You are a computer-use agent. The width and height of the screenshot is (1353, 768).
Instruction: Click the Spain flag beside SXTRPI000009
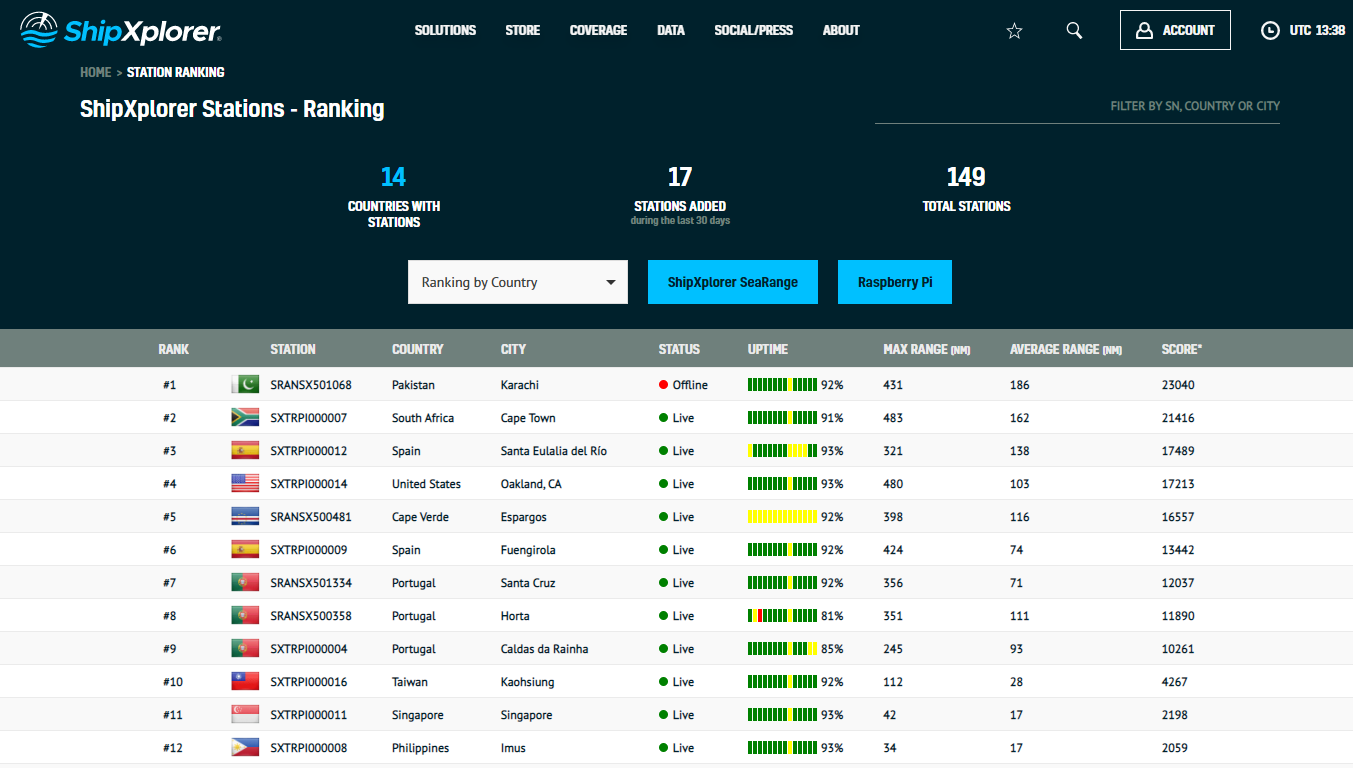click(x=245, y=550)
